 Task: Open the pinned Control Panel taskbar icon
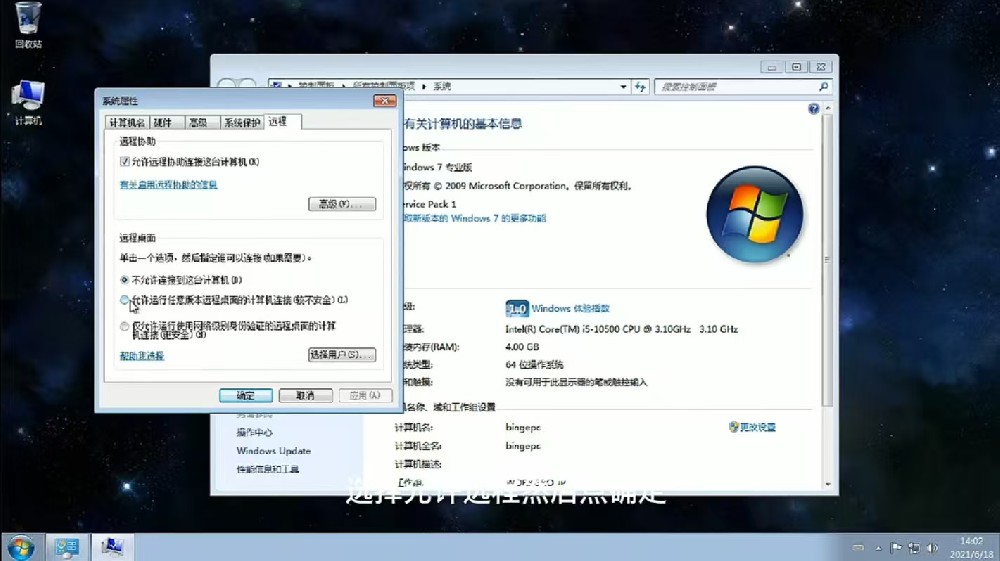(66, 547)
